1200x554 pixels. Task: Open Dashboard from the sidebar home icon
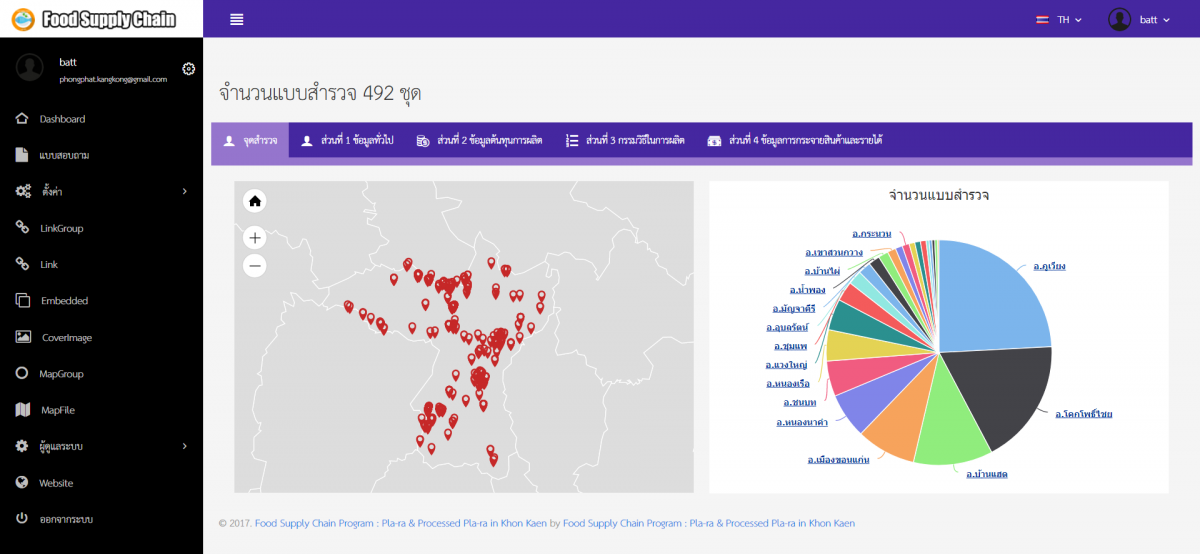tap(22, 119)
